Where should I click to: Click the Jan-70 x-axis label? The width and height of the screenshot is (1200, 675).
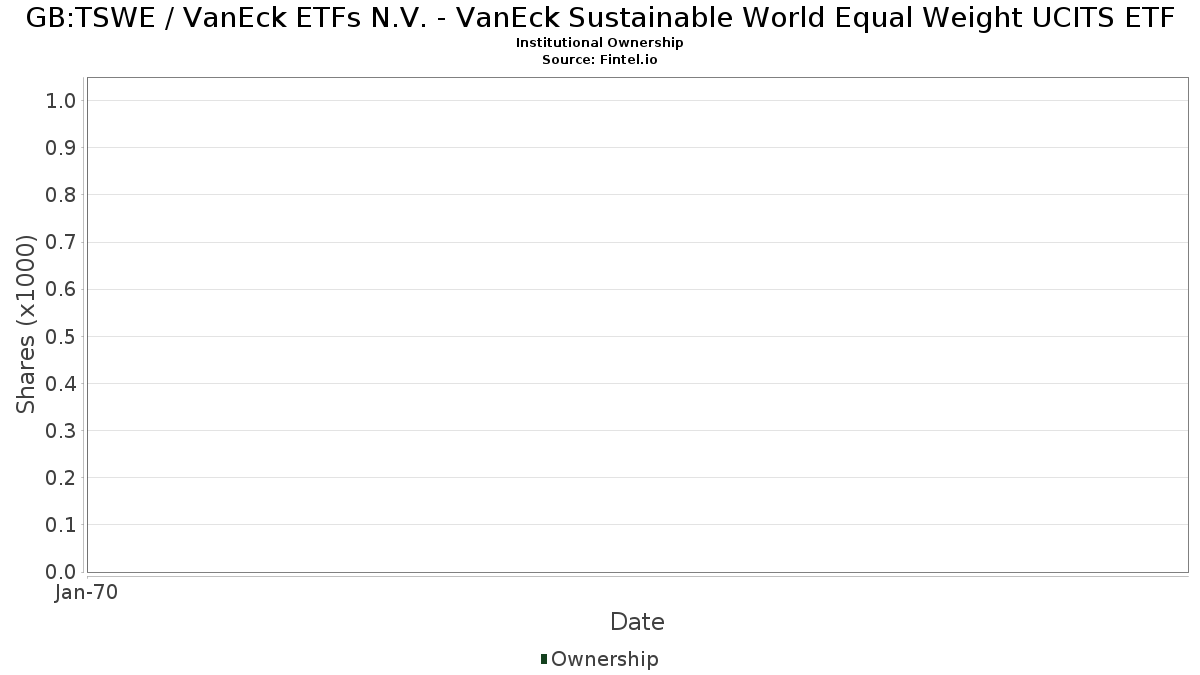(87, 593)
